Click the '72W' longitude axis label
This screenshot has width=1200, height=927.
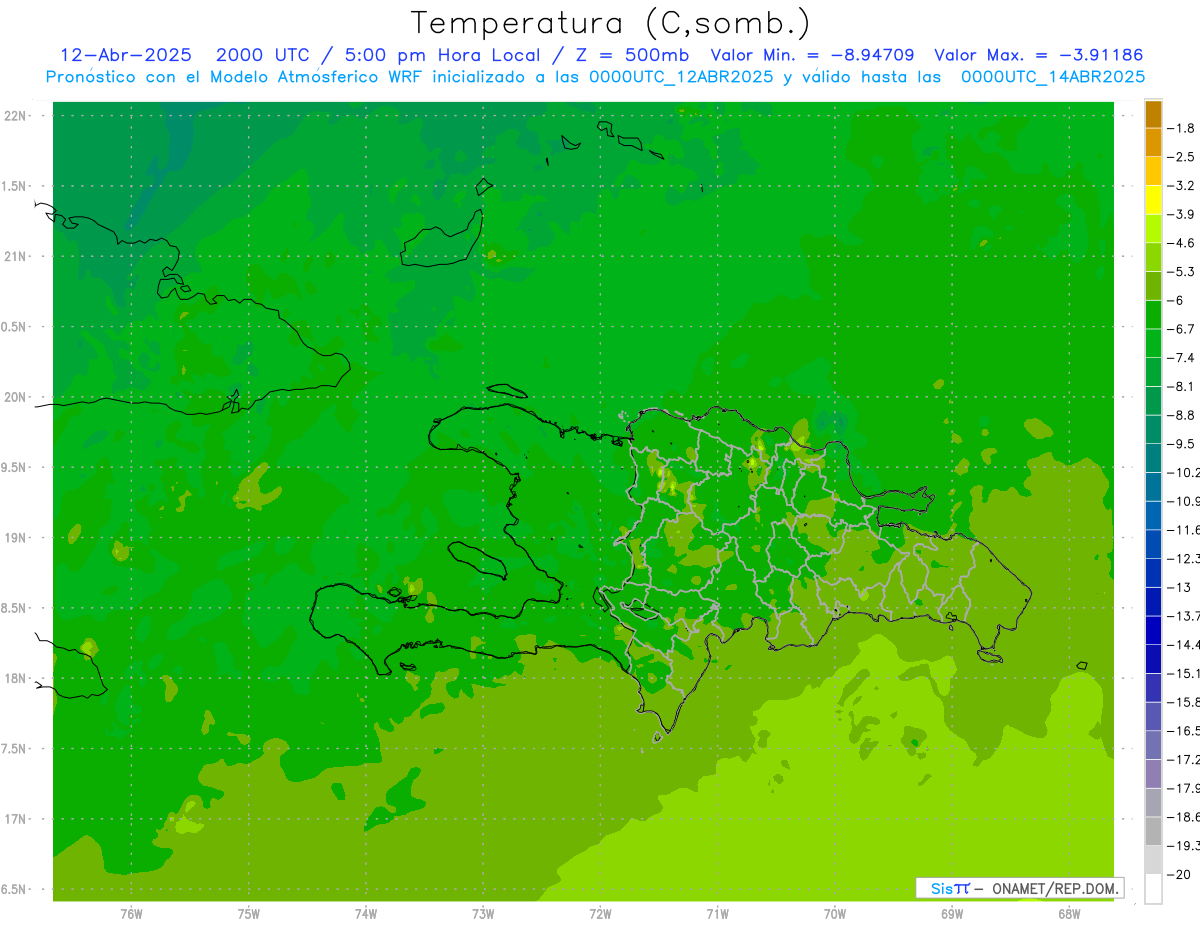click(600, 914)
